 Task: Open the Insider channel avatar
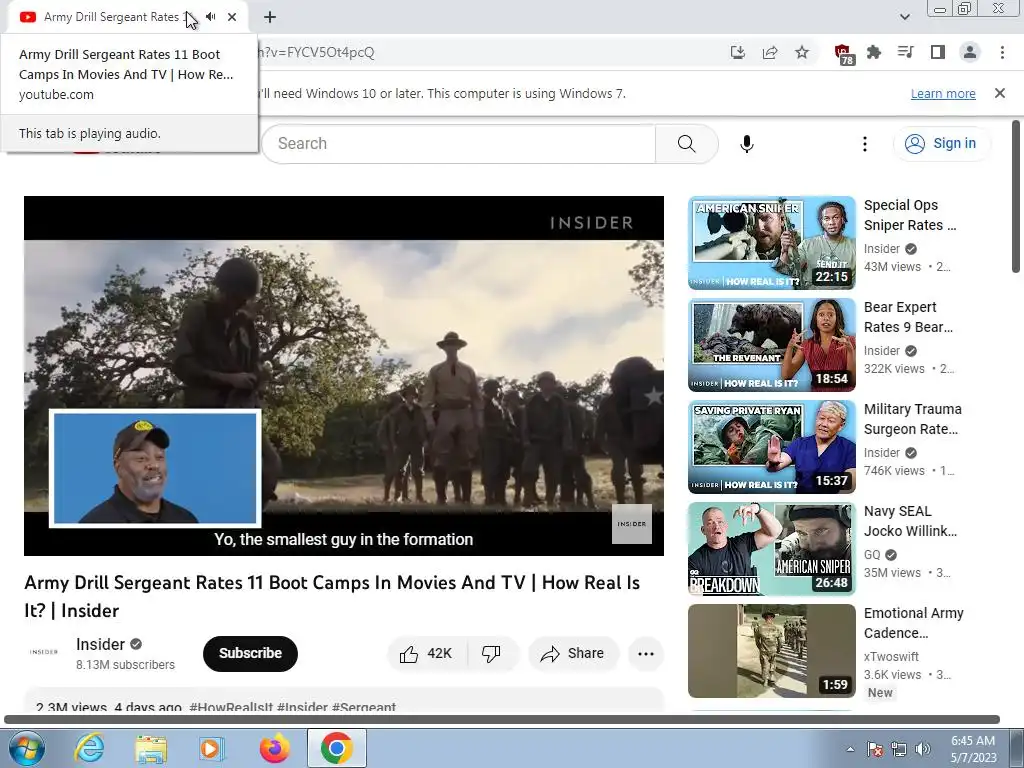pyautogui.click(x=44, y=652)
